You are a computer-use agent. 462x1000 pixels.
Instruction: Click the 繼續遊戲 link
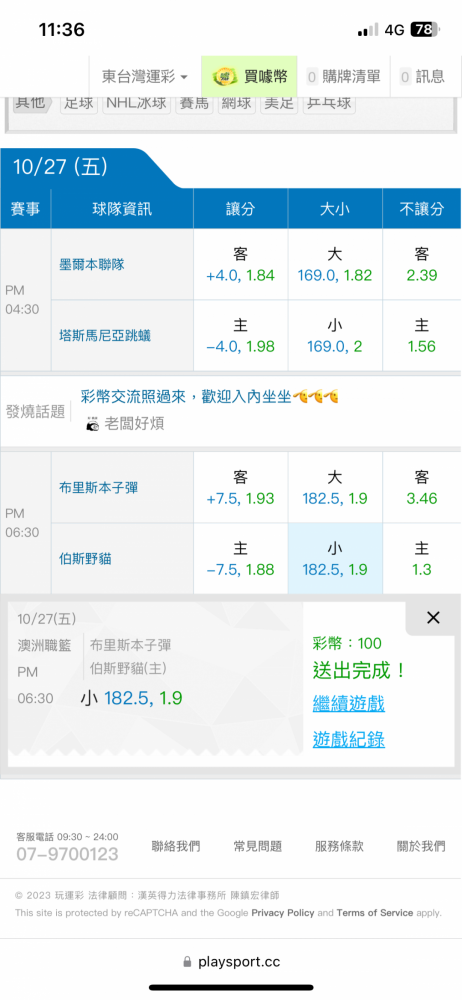click(349, 704)
